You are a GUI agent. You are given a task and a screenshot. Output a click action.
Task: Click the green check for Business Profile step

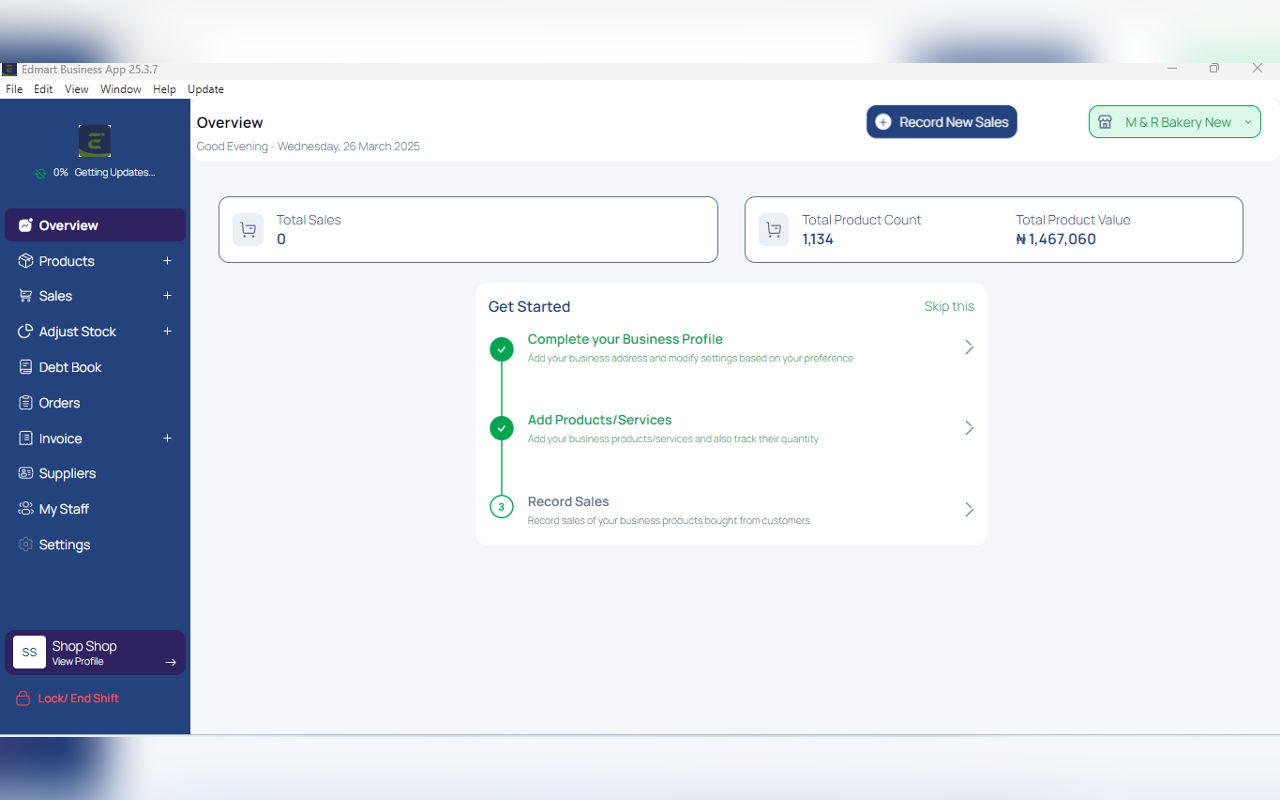(502, 349)
